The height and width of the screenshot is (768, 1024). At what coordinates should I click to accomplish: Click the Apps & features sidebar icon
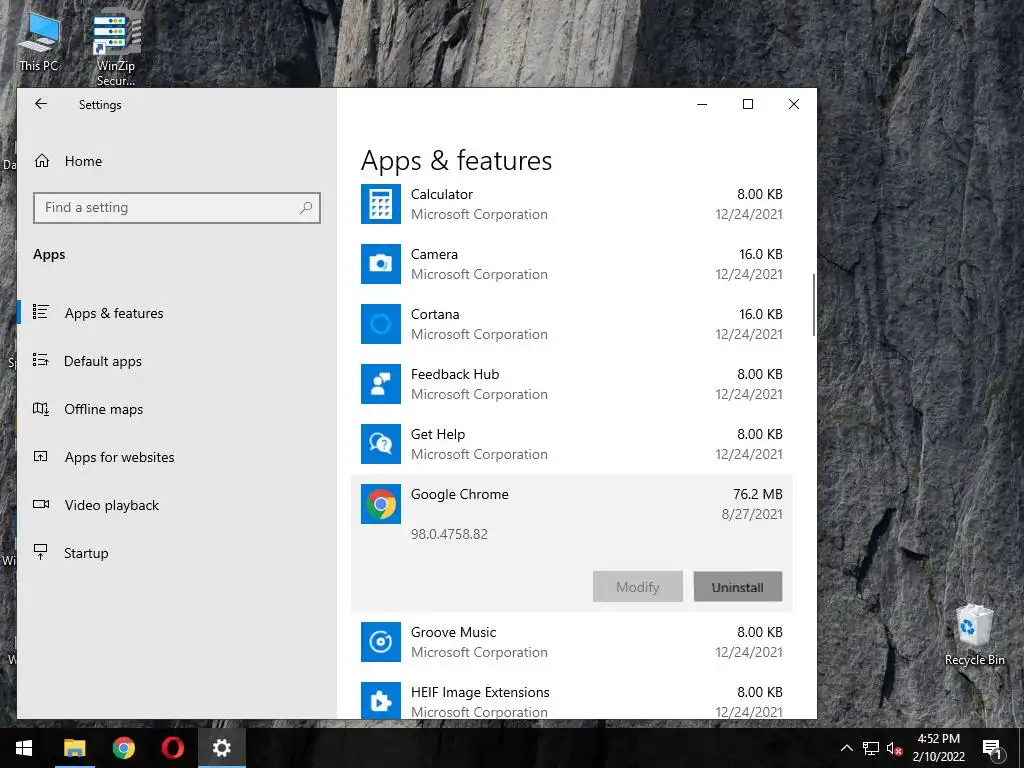[40, 312]
